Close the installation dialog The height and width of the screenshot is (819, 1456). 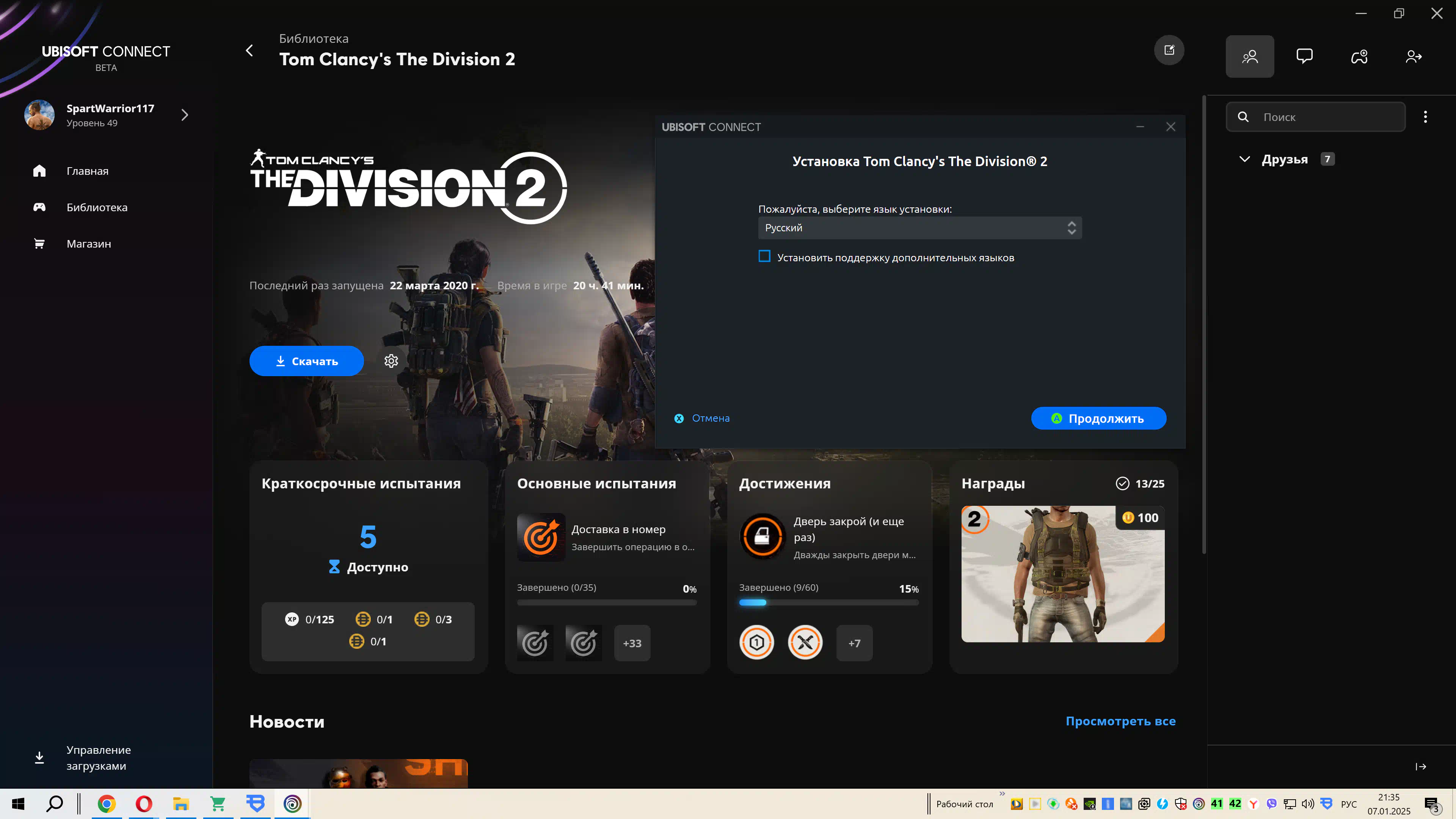pyautogui.click(x=1170, y=127)
